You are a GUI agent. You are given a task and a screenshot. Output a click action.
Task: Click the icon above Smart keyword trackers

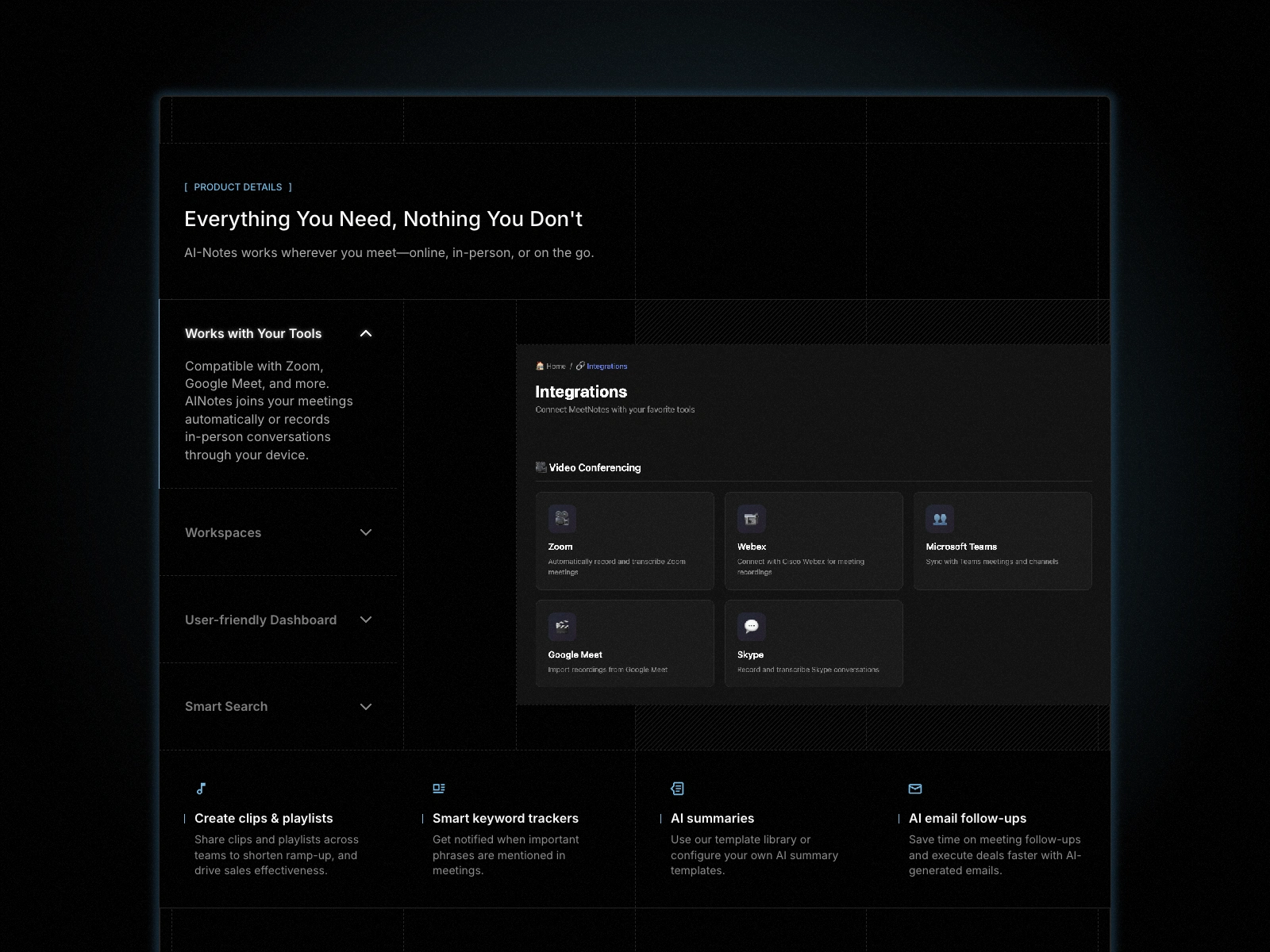pyautogui.click(x=439, y=789)
